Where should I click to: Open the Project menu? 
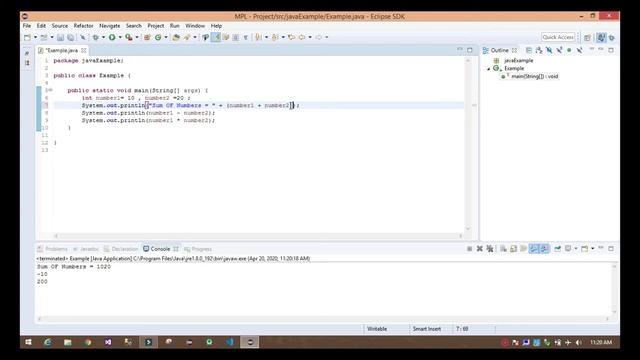point(156,26)
